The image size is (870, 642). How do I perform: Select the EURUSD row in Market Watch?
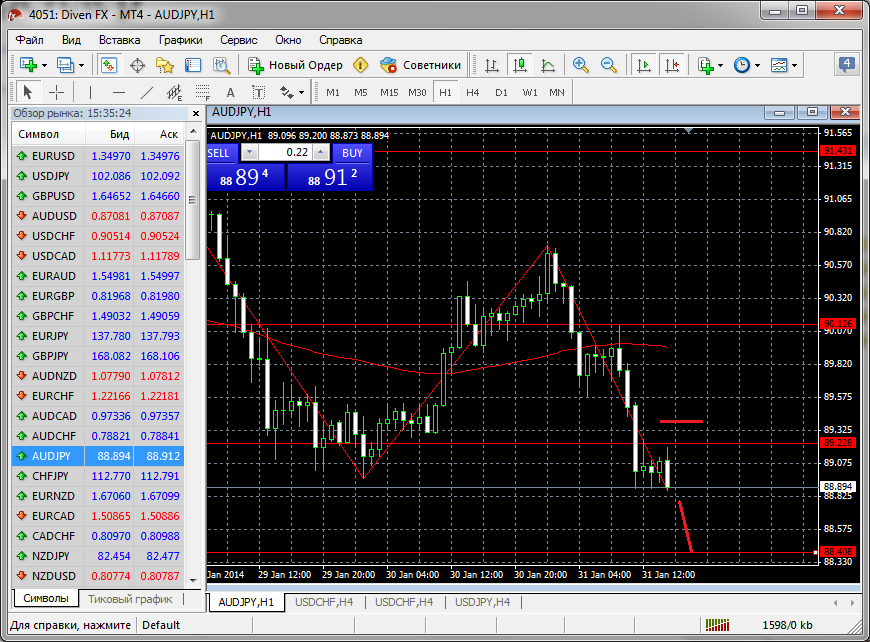coord(98,156)
